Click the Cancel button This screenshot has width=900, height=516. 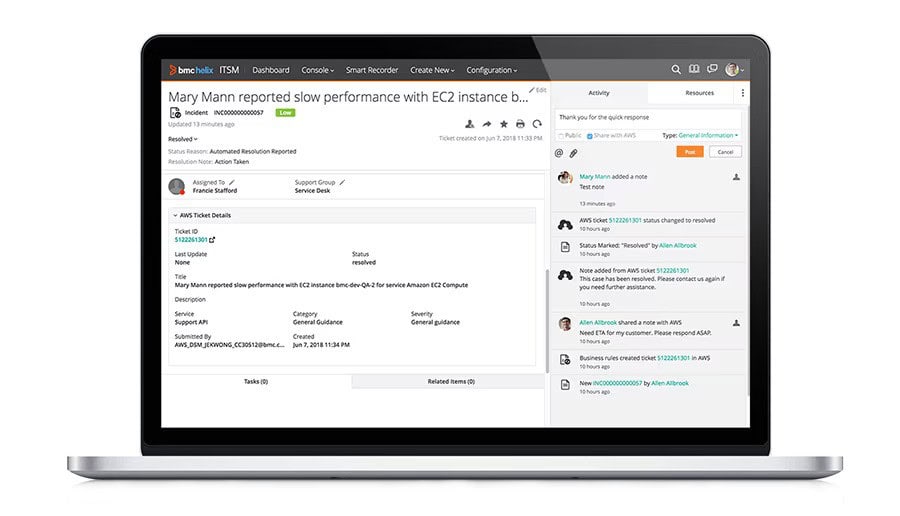point(726,152)
